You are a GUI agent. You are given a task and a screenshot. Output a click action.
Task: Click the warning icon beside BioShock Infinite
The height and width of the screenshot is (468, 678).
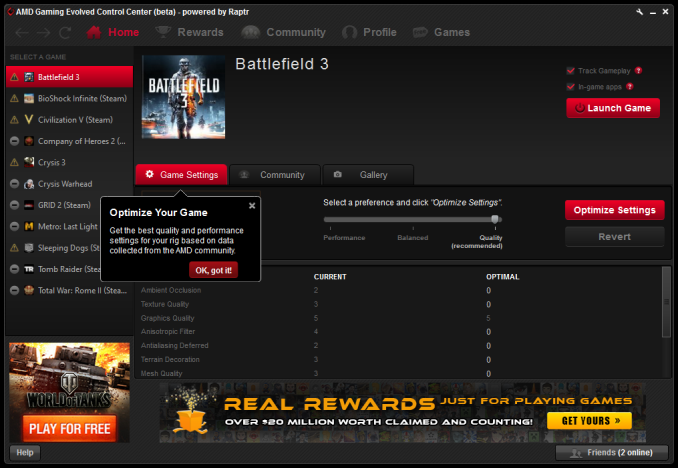click(14, 99)
